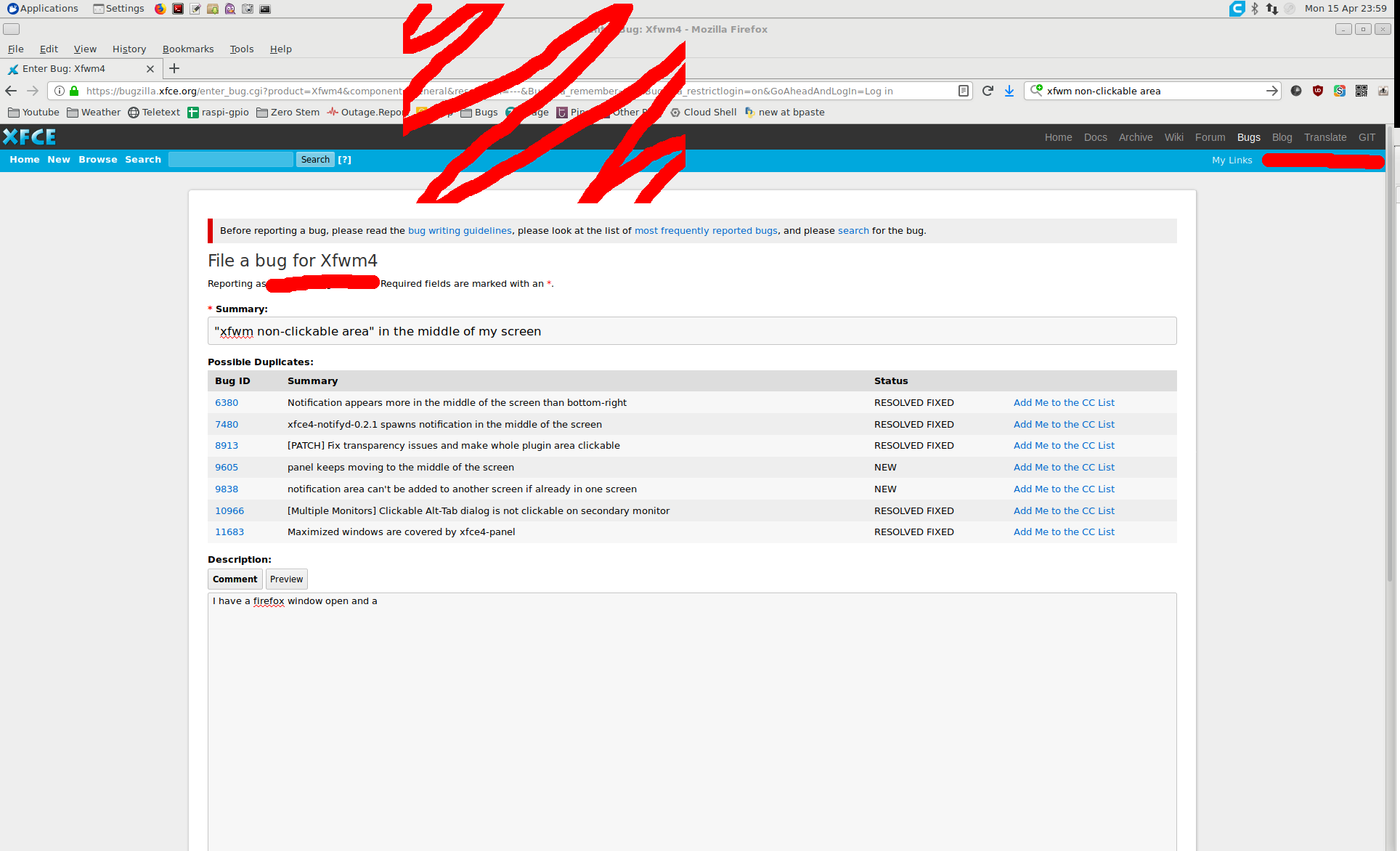The image size is (1400, 851).
Task: Open a new tab with plus icon
Action: tap(174, 68)
